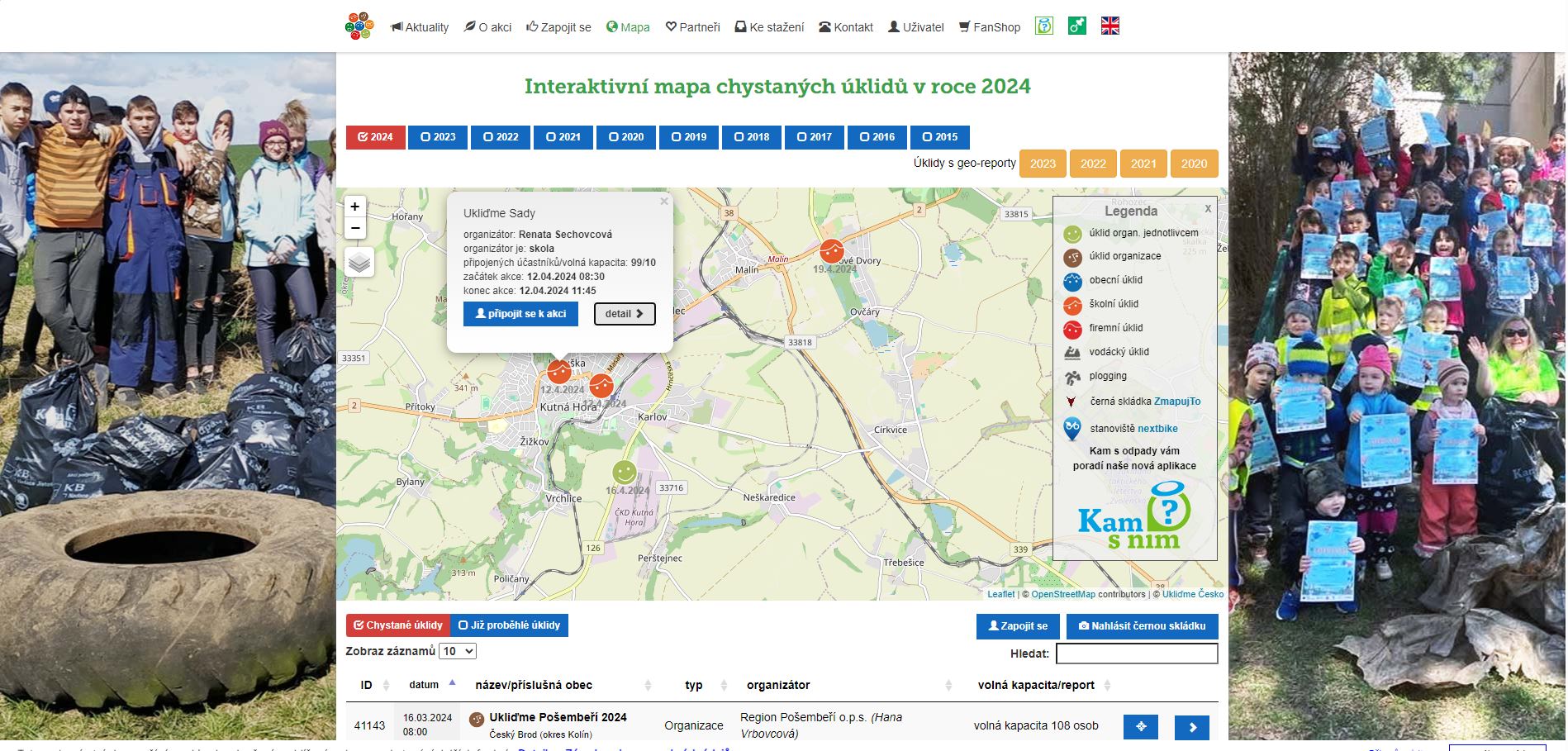The height and width of the screenshot is (751, 1568).
Task: Click the smiley marker dated 16.4.2024
Action: [x=624, y=473]
